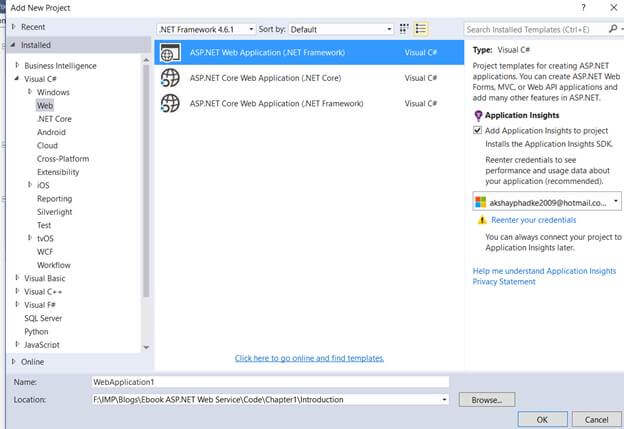The image size is (624, 429).
Task: Expand the Visual F# node
Action: pyautogui.click(x=17, y=304)
